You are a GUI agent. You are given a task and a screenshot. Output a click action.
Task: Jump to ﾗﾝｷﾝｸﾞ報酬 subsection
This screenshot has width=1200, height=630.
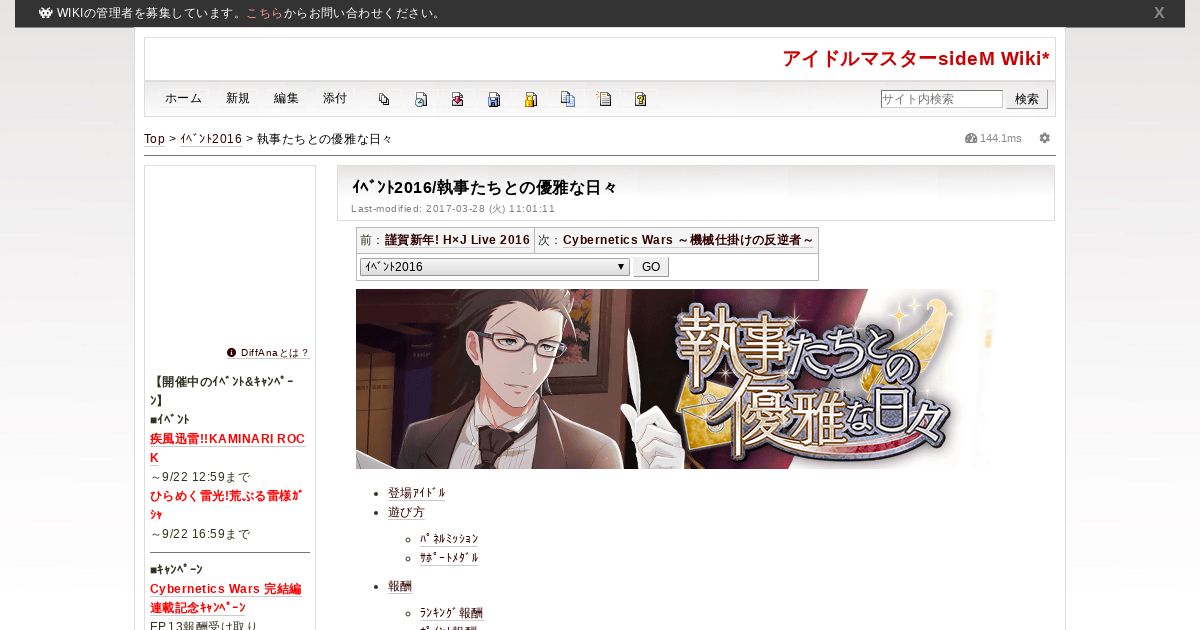[451, 613]
